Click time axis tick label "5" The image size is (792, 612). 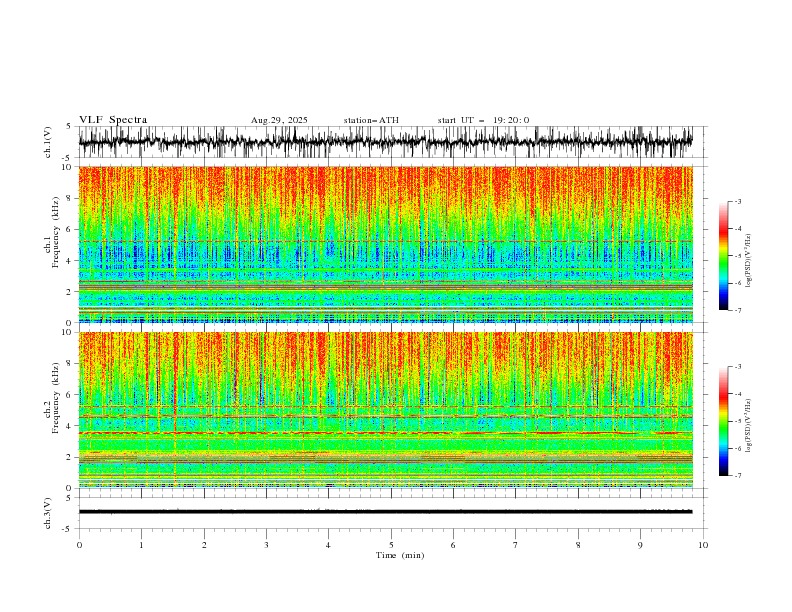(x=391, y=545)
